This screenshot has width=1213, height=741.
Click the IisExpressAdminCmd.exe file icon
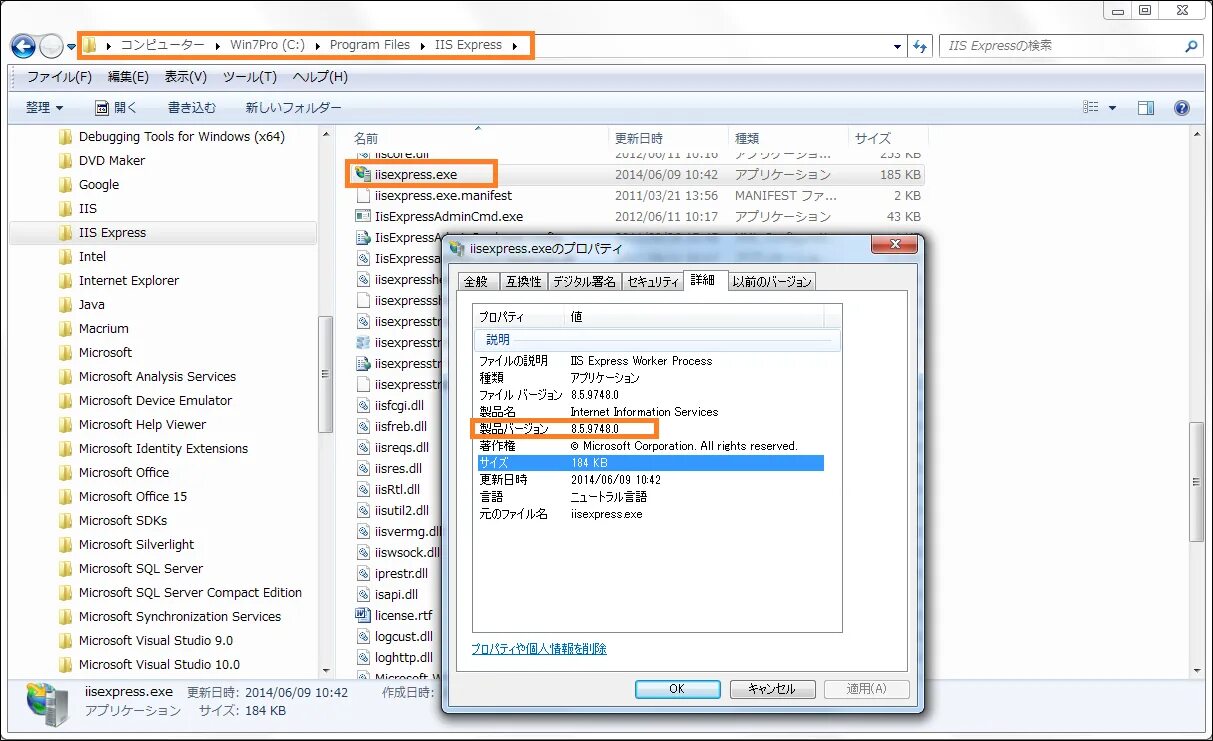click(x=363, y=216)
